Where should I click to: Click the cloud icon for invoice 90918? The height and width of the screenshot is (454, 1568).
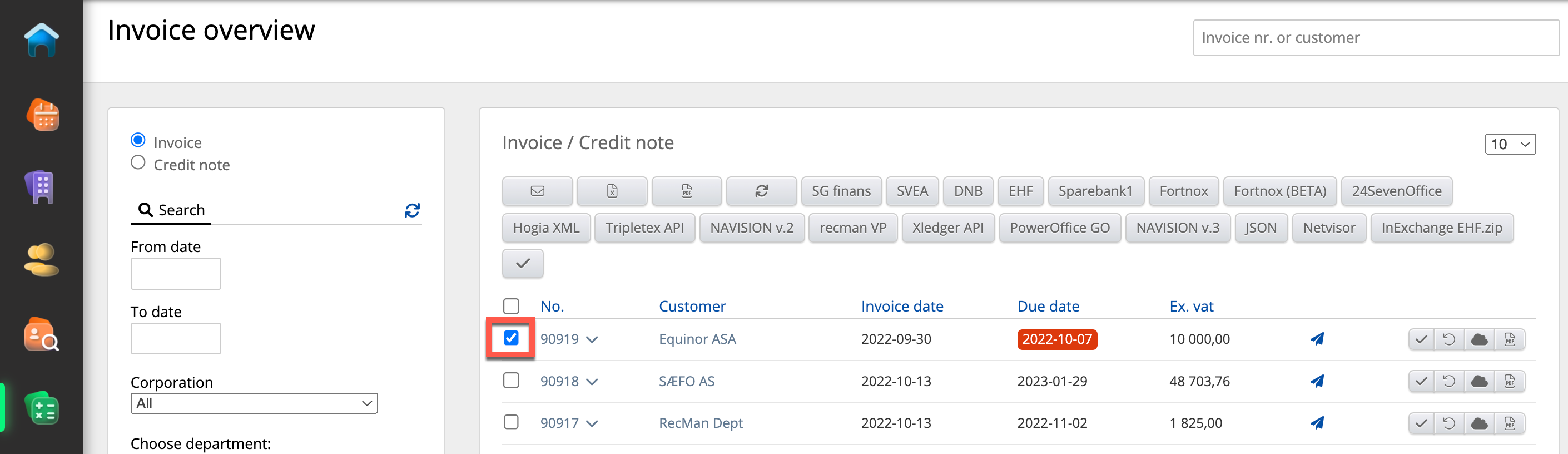tap(1479, 382)
